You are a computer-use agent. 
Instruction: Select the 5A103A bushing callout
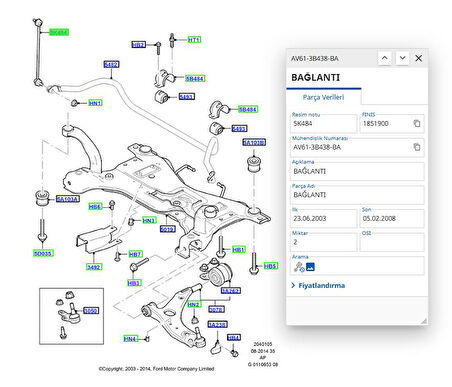click(x=67, y=199)
